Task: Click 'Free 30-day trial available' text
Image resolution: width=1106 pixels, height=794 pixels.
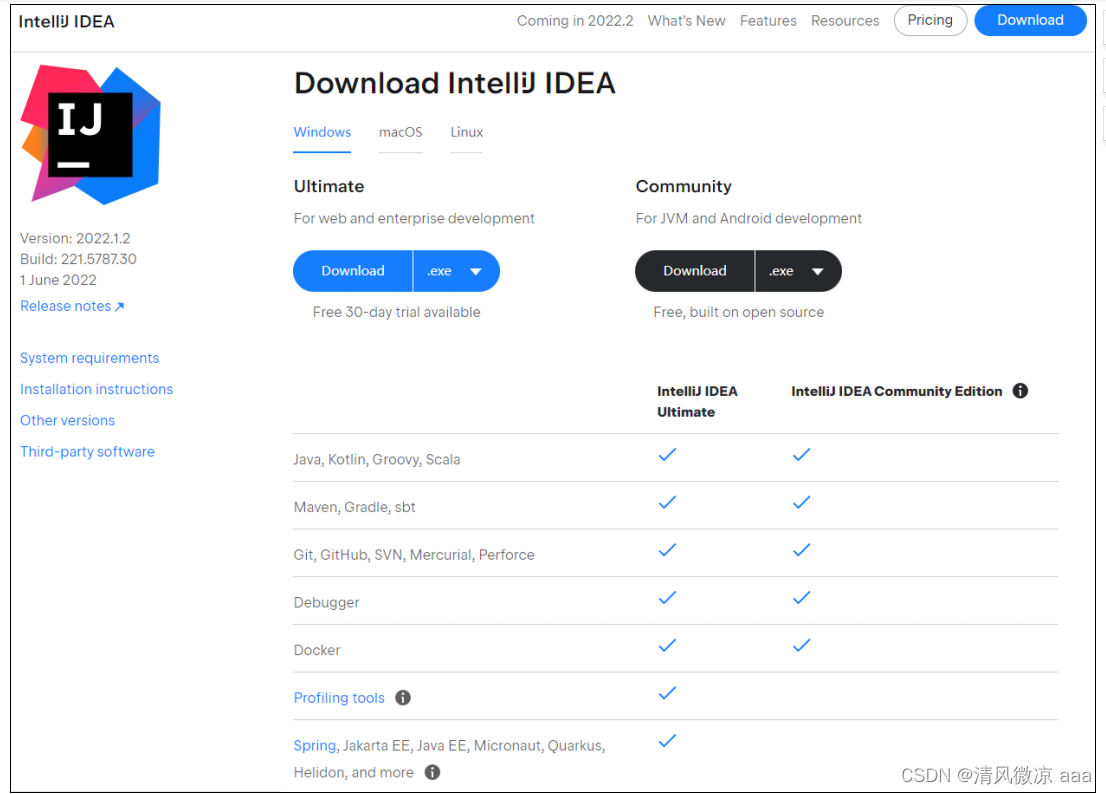Action: tap(396, 312)
